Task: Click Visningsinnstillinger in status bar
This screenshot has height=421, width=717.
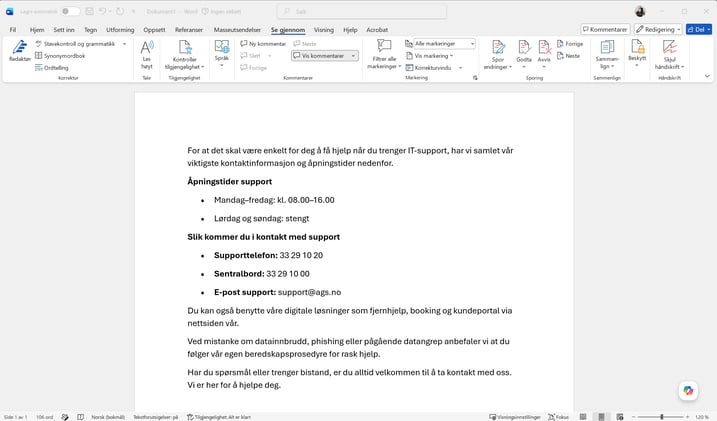Action: coord(515,417)
